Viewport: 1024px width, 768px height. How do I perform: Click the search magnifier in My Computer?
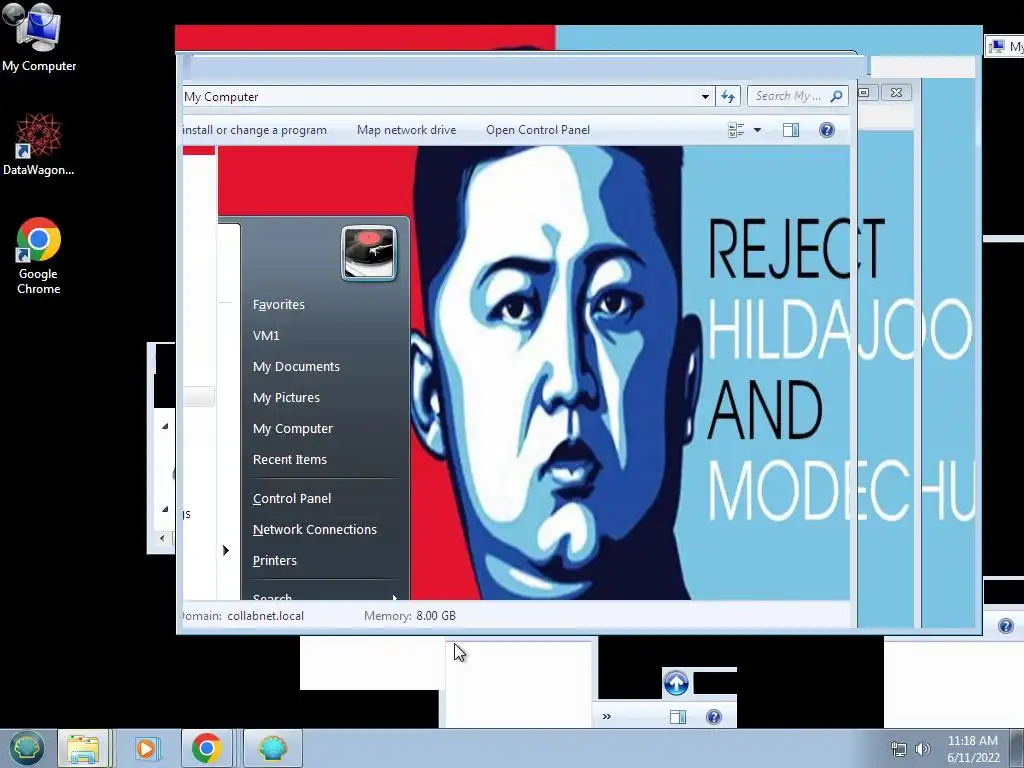(836, 97)
